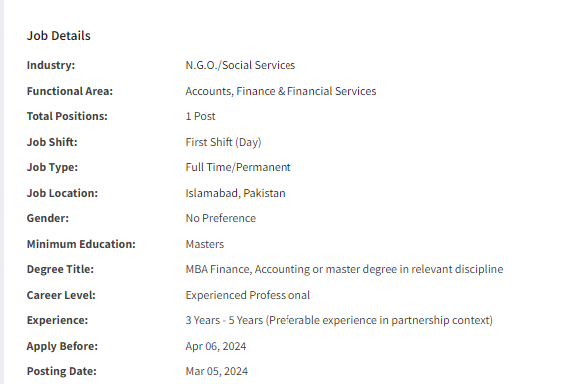Open the Islamabad, Pakistan location

(235, 193)
